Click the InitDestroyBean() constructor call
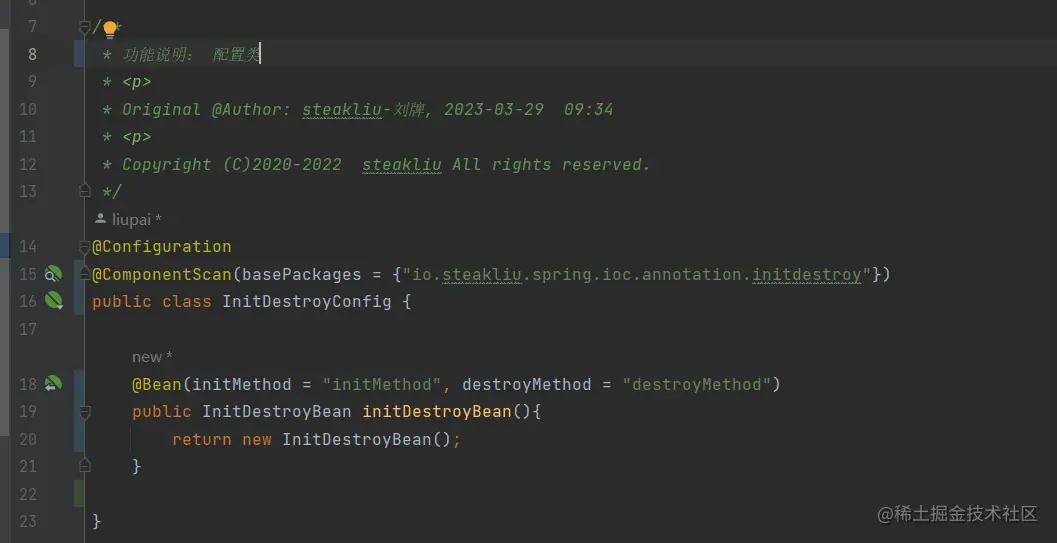The image size is (1057, 543). click(x=367, y=439)
